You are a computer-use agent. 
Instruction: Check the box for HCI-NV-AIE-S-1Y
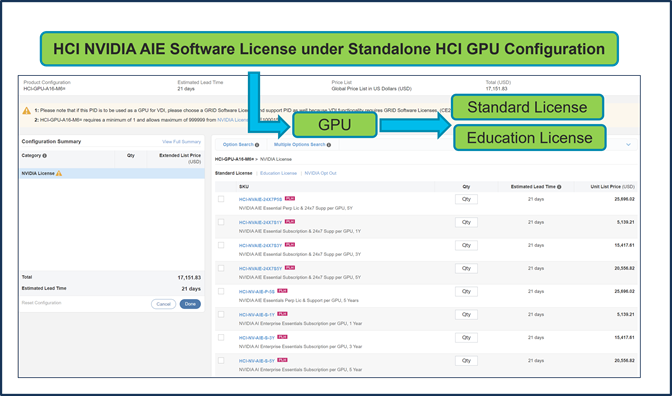[221, 315]
